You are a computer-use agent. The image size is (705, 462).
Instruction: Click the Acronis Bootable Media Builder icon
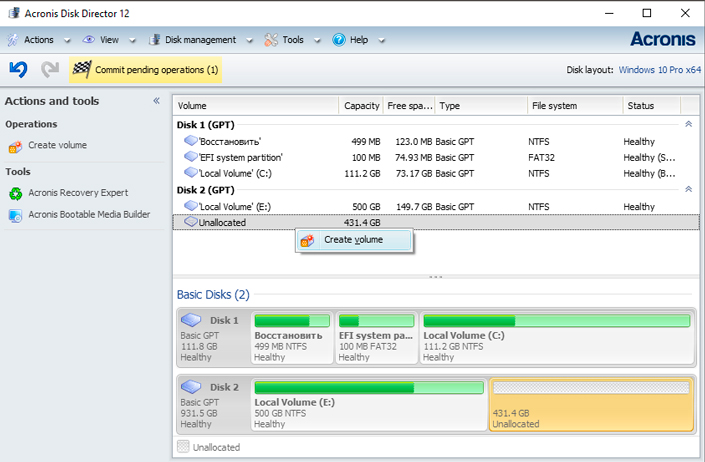coord(15,216)
